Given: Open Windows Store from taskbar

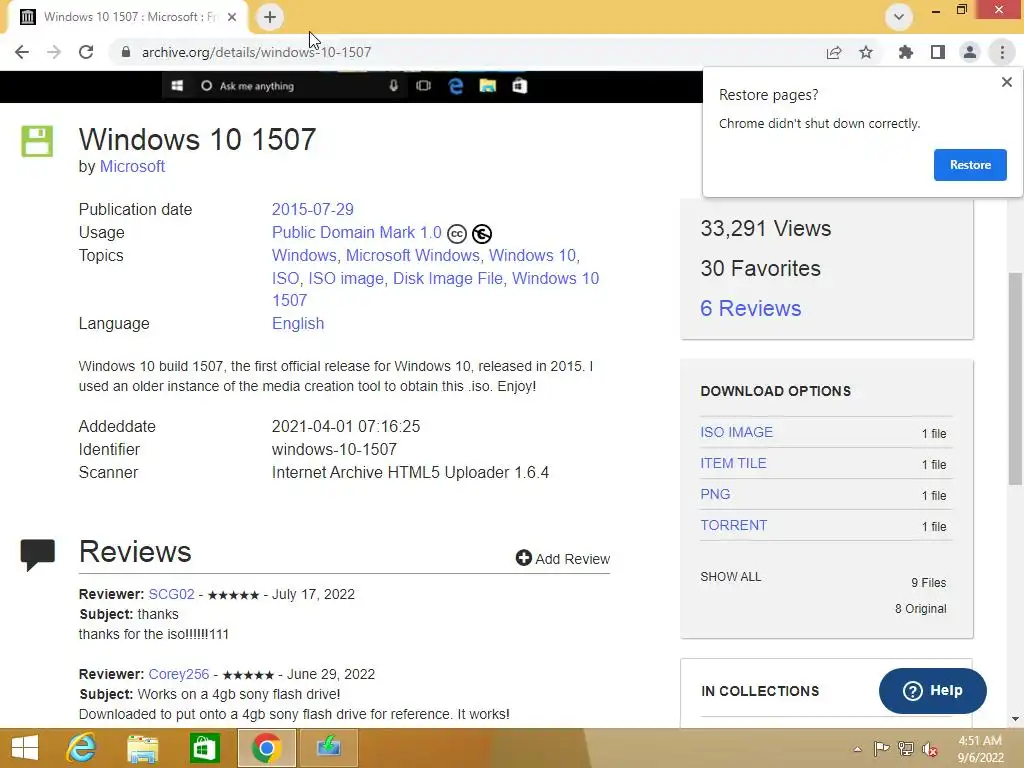Looking at the screenshot, I should [x=204, y=748].
